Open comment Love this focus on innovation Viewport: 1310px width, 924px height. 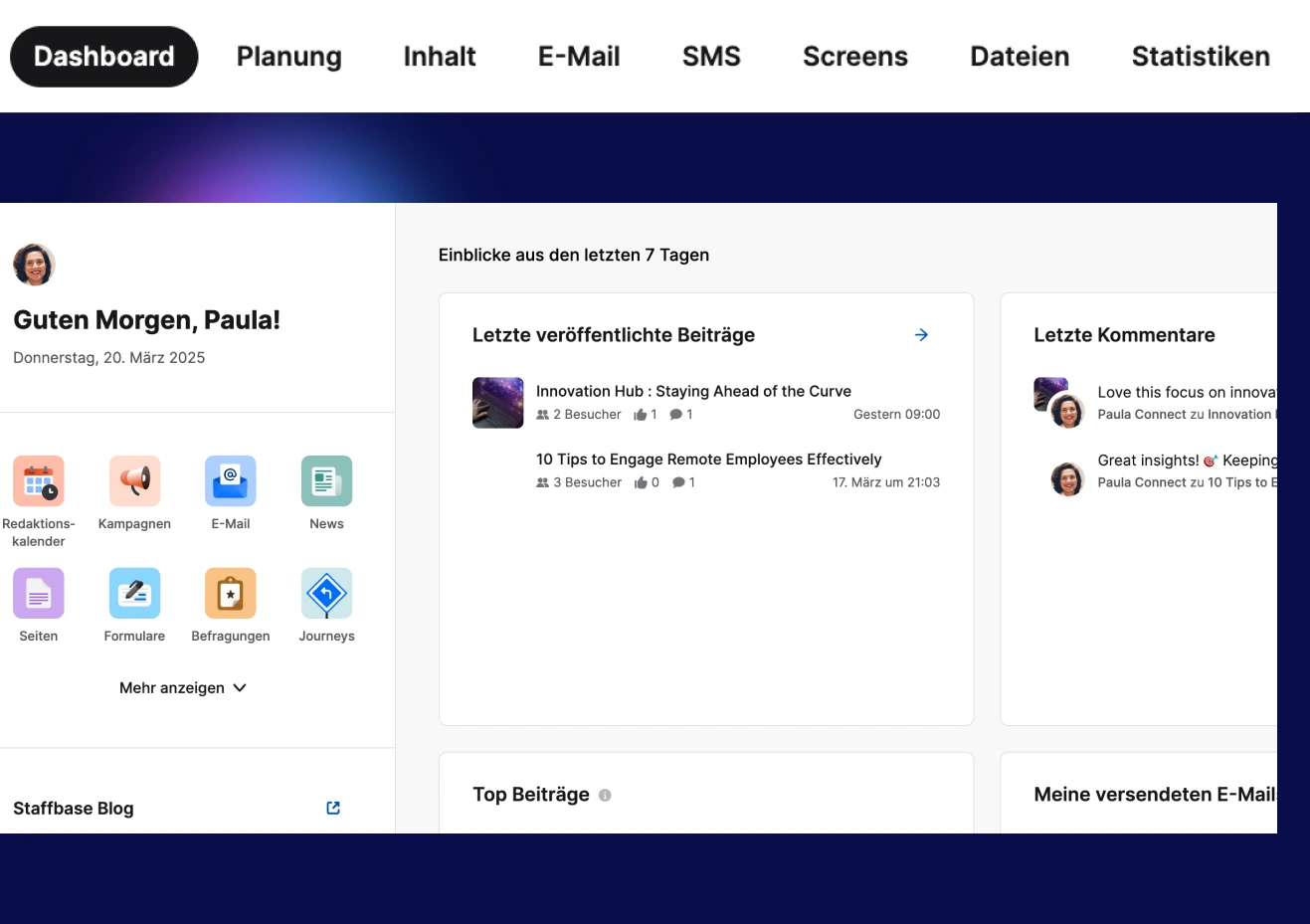coord(1187,392)
